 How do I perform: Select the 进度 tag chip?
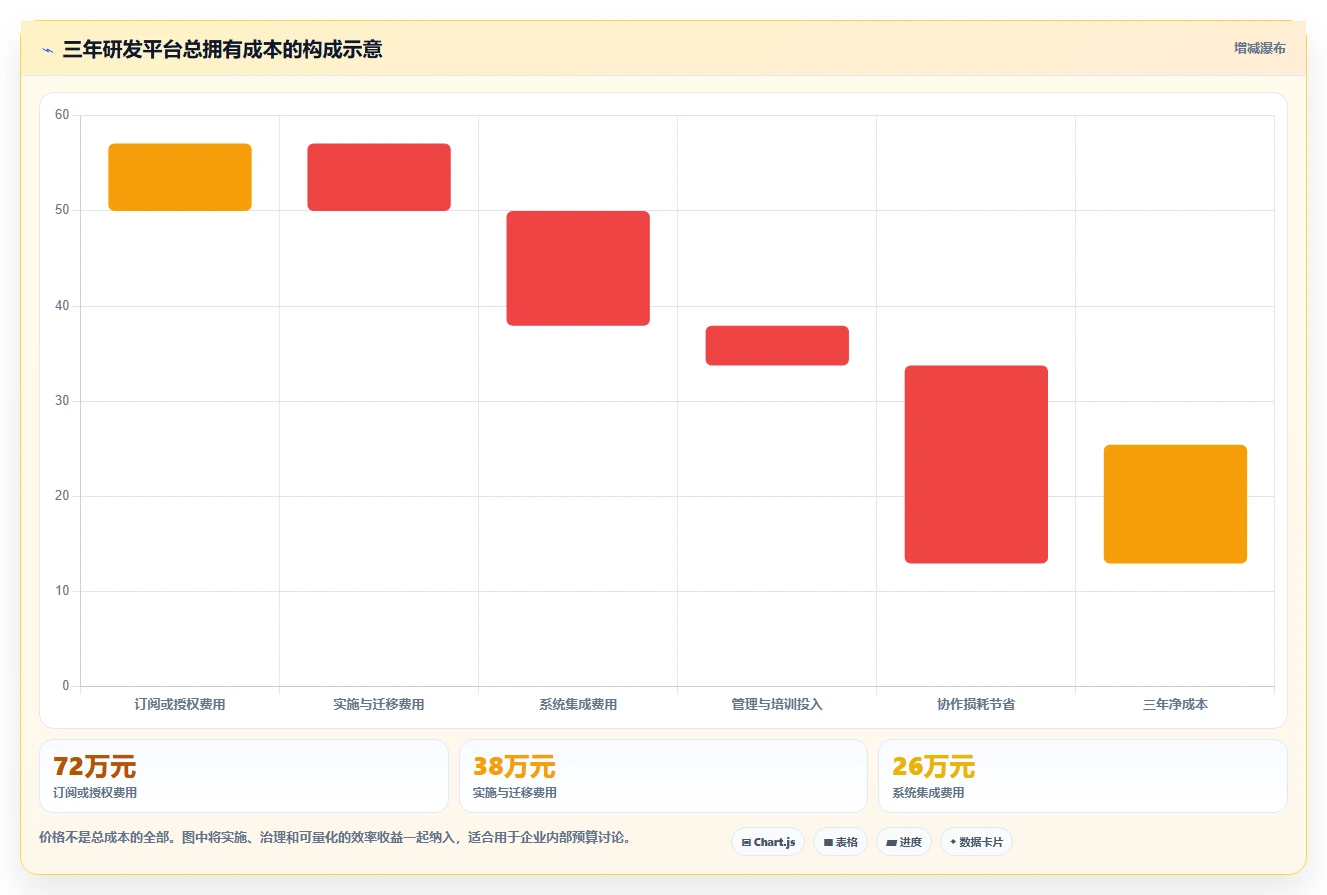[x=903, y=842]
